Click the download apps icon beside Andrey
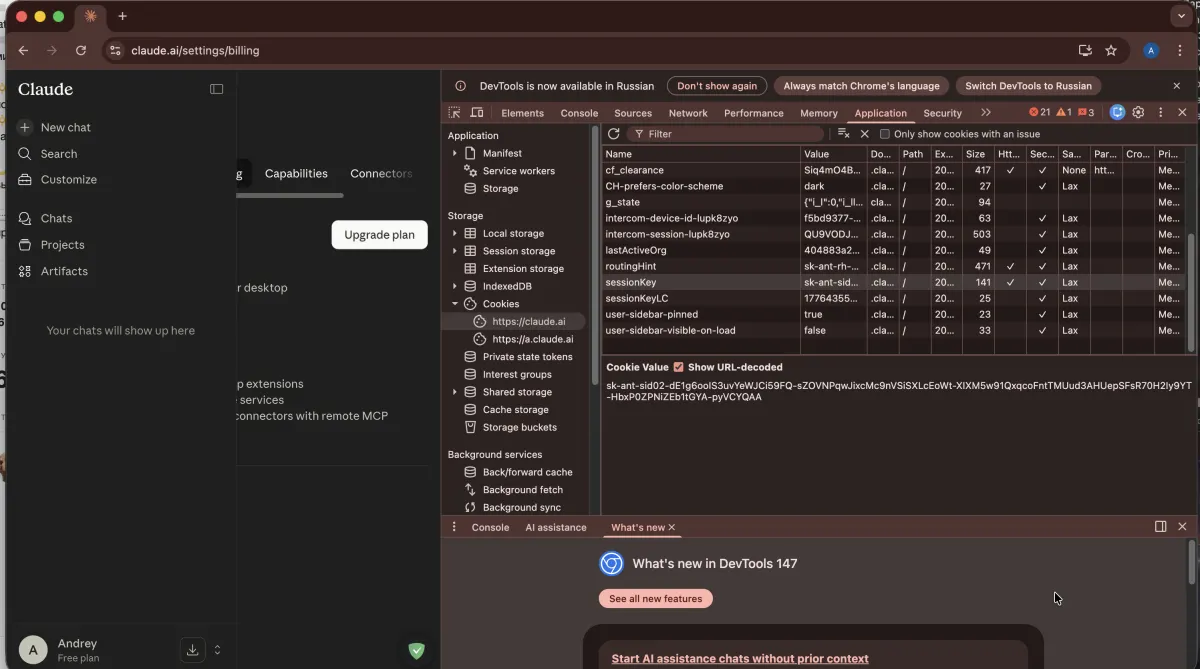The height and width of the screenshot is (669, 1200). [x=193, y=649]
